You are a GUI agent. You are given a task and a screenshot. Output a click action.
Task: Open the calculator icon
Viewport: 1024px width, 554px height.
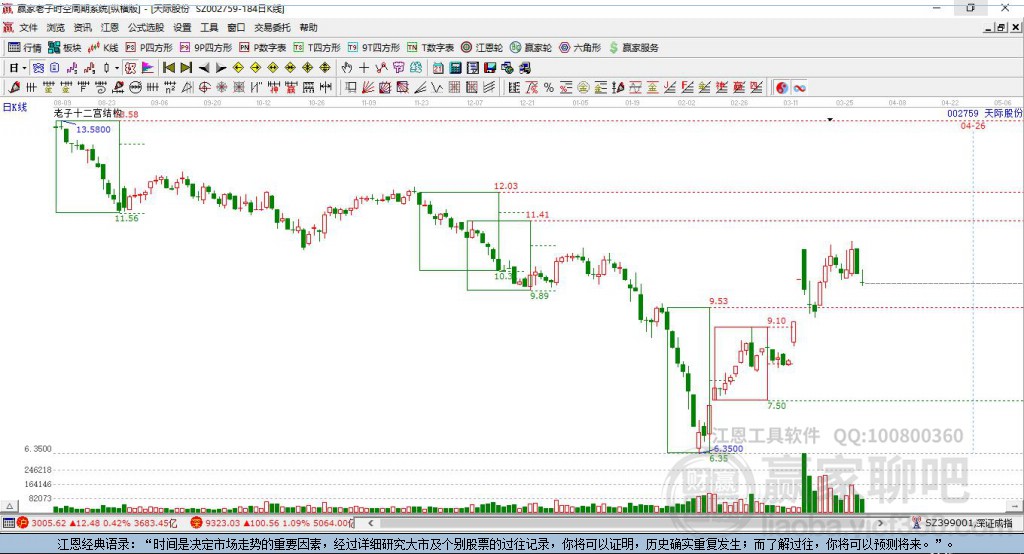[456, 68]
